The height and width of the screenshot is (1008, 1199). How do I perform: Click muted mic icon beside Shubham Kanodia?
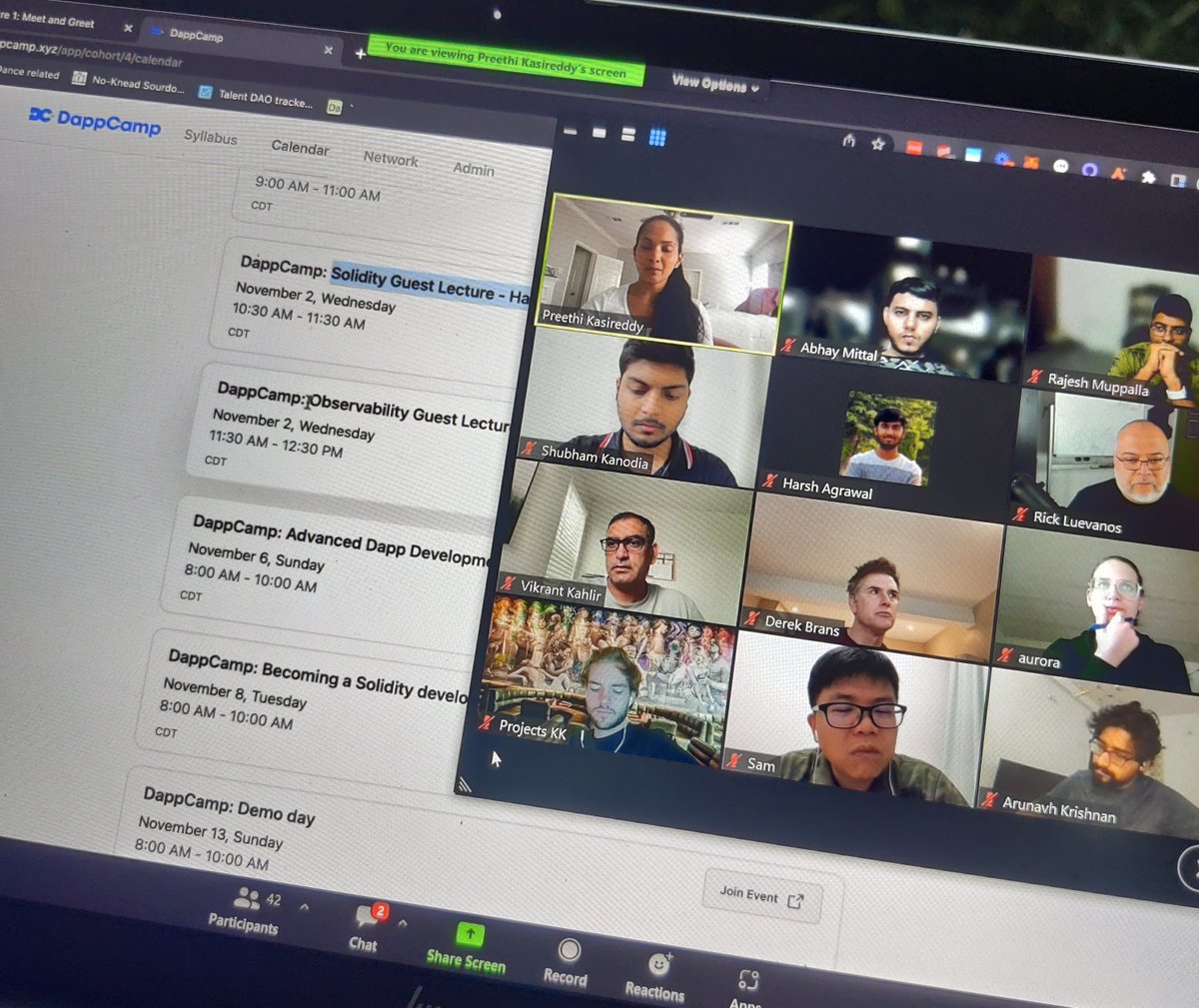click(x=529, y=449)
